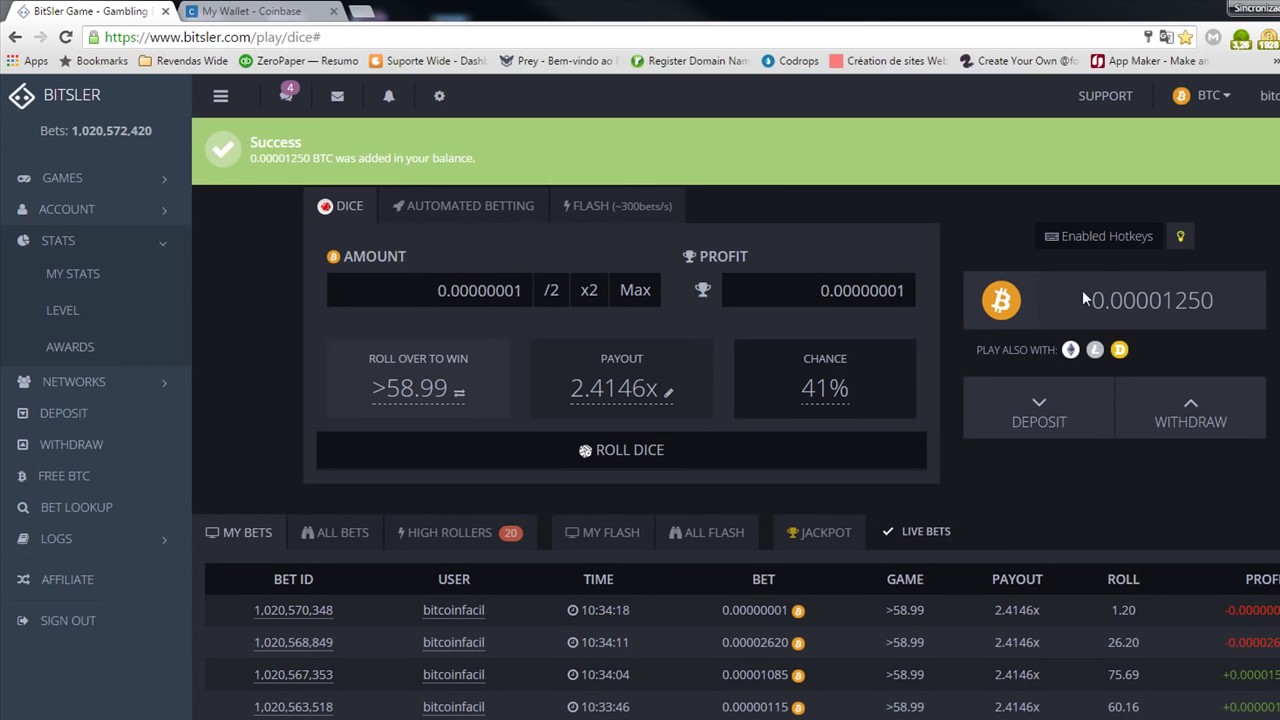Switch to Automated Betting tab
Image resolution: width=1280 pixels, height=720 pixels.
click(463, 206)
